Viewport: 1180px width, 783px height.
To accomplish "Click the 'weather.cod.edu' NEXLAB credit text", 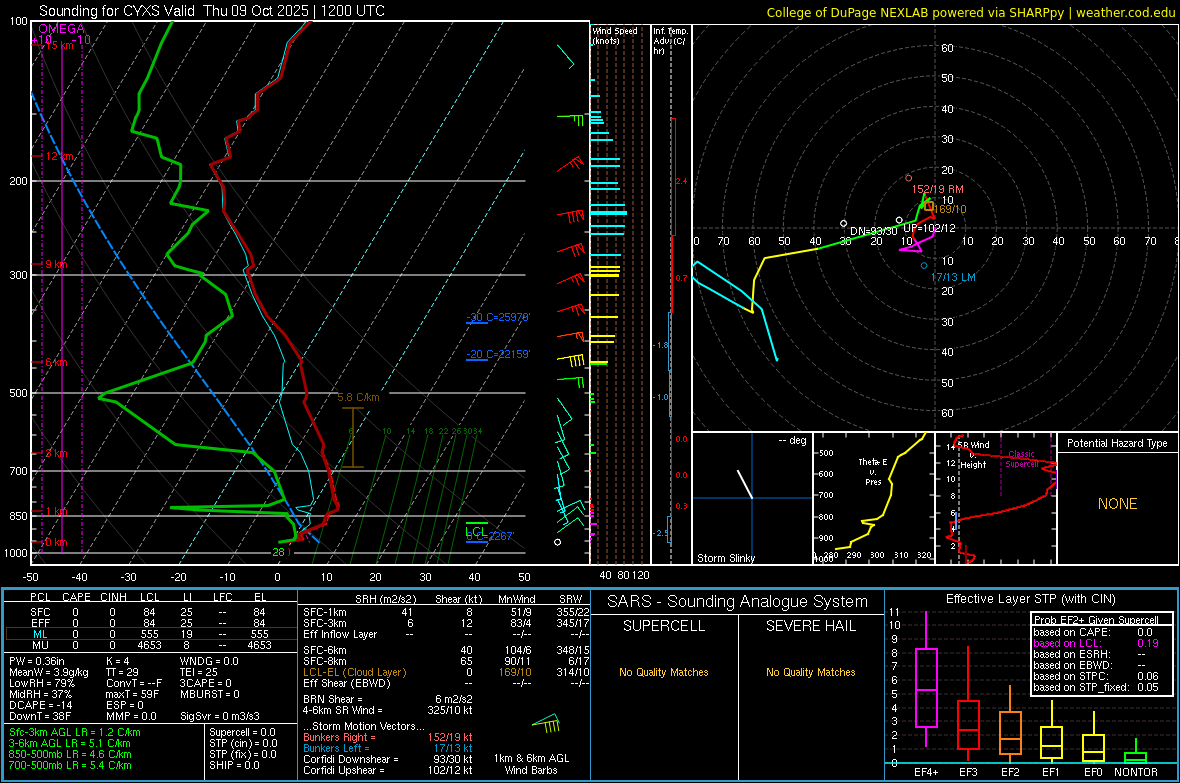I will (1125, 12).
